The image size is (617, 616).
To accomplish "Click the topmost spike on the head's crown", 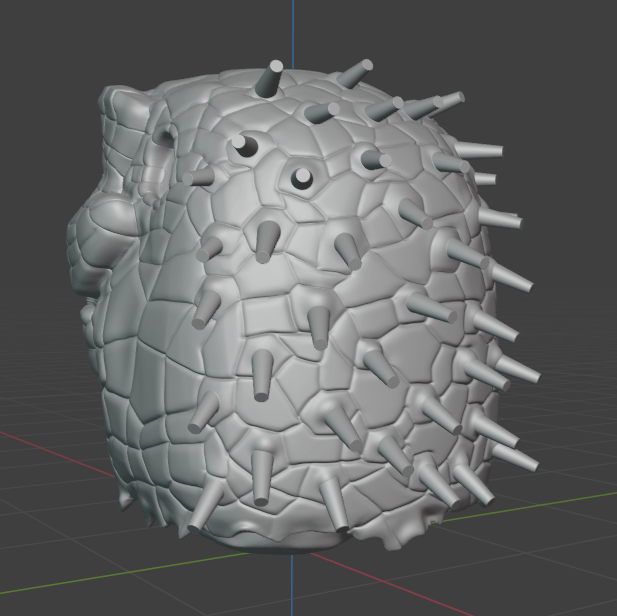I will coord(270,80).
